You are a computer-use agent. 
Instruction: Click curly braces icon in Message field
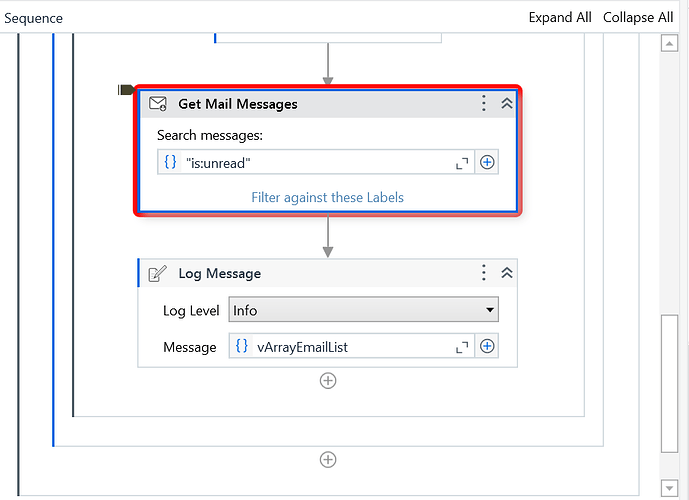click(242, 346)
